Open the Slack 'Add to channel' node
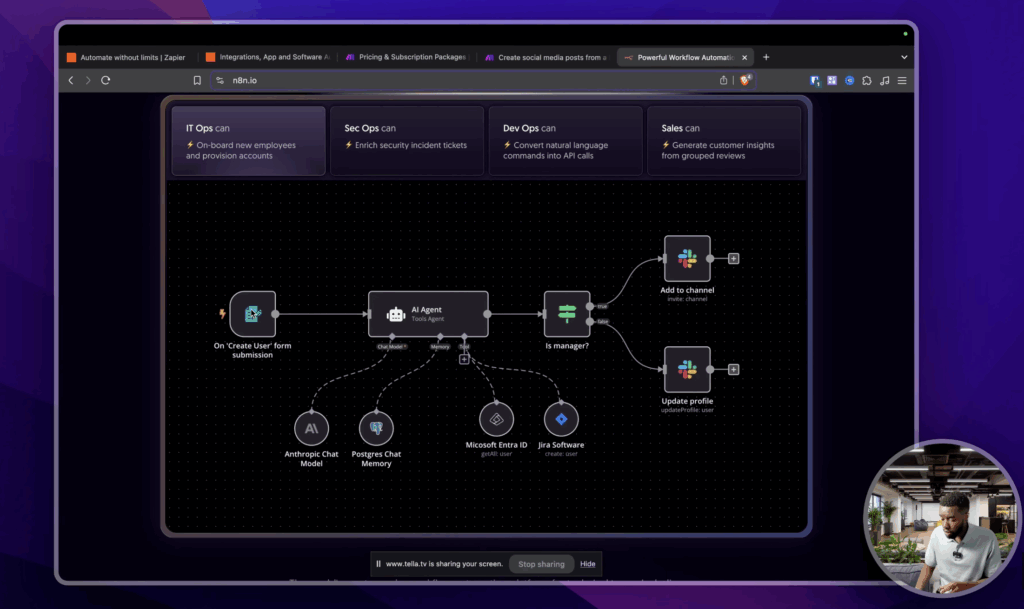This screenshot has height=609, width=1024. pos(687,259)
